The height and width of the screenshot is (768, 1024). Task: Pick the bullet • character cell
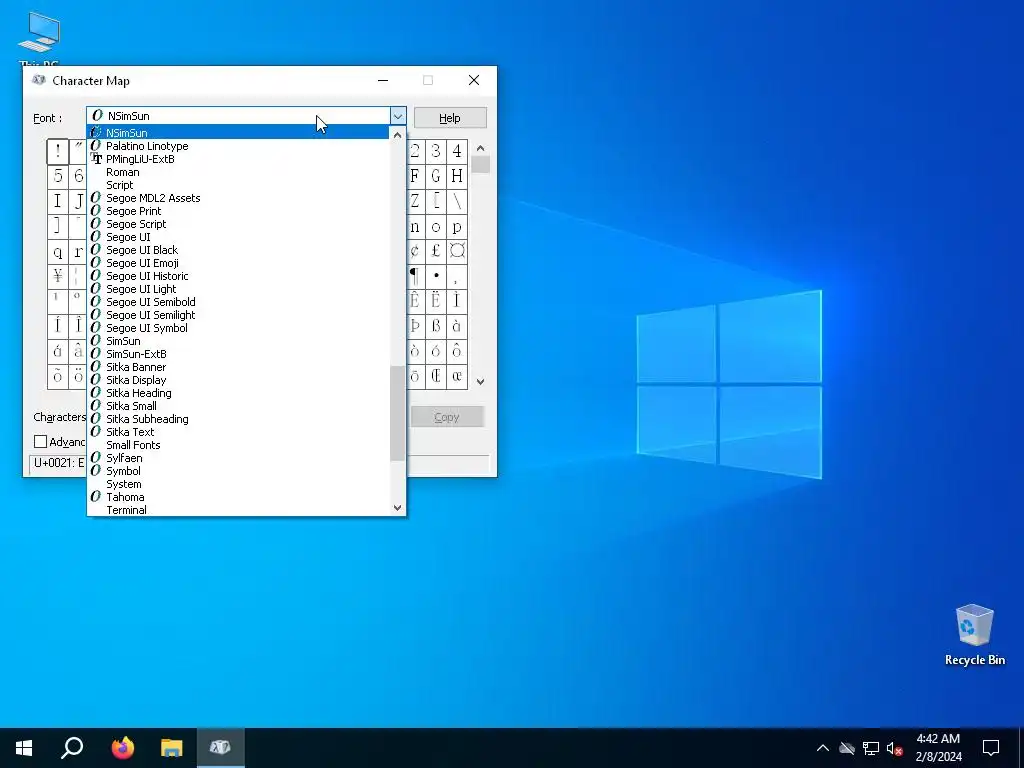(x=436, y=276)
